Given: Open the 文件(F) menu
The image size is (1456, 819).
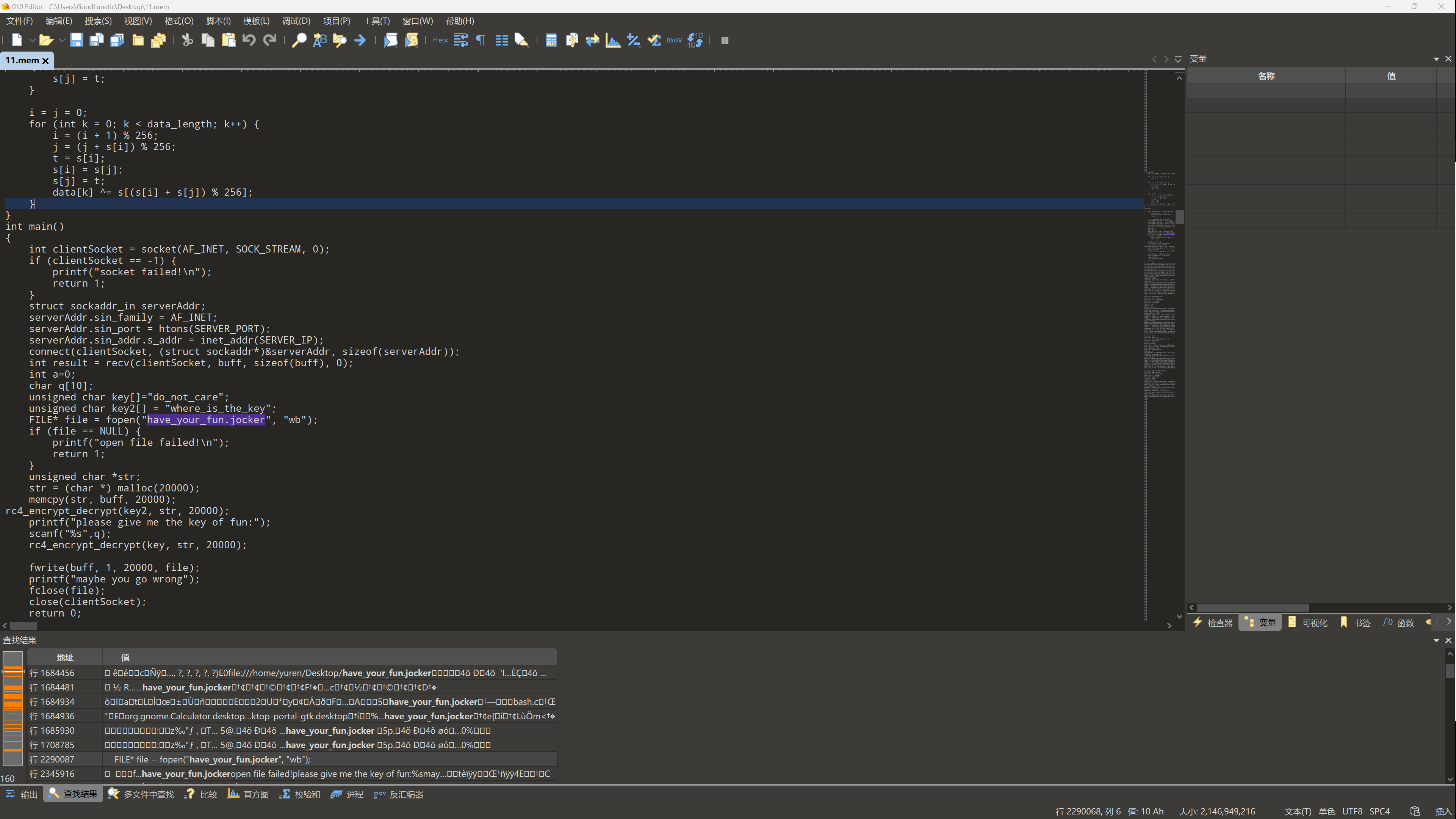Looking at the screenshot, I should coord(19,21).
